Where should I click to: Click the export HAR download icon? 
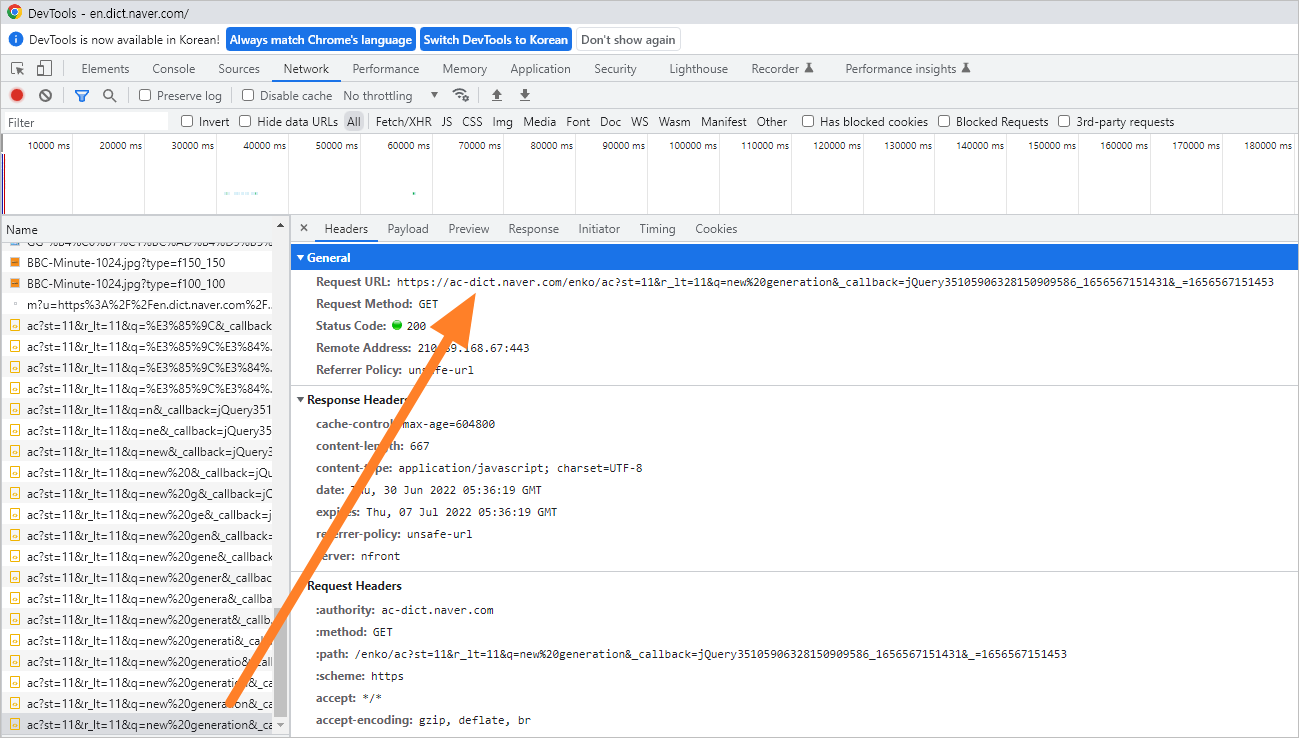pos(525,95)
